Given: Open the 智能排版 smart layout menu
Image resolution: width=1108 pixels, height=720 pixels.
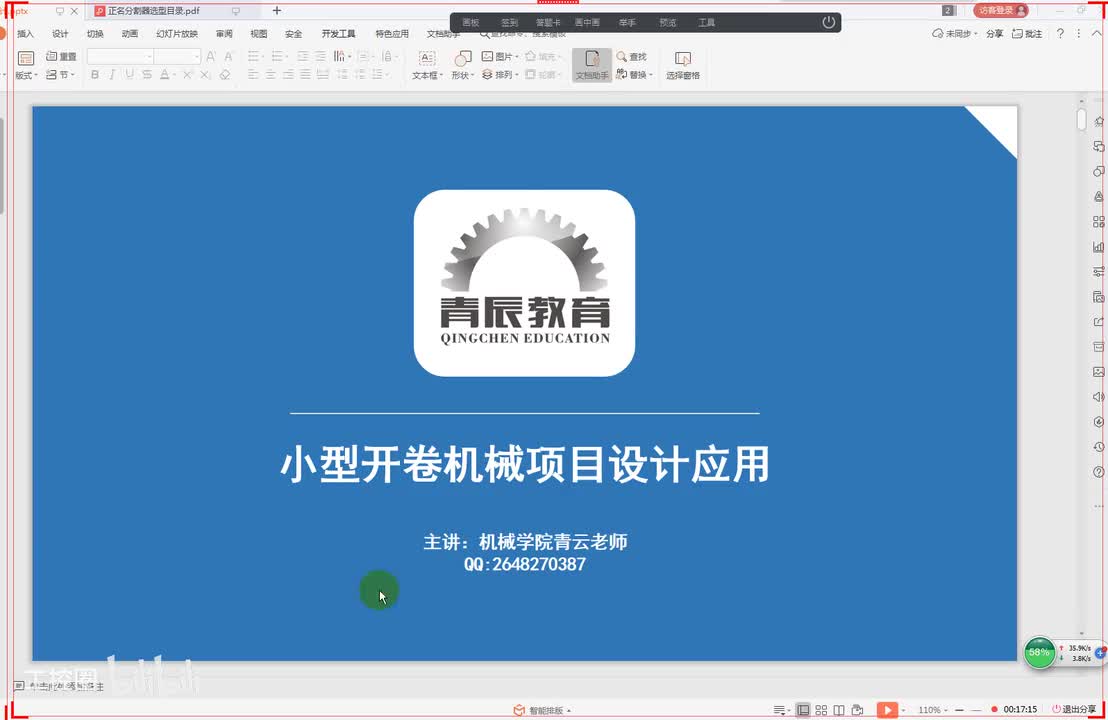Looking at the screenshot, I should pyautogui.click(x=542, y=710).
